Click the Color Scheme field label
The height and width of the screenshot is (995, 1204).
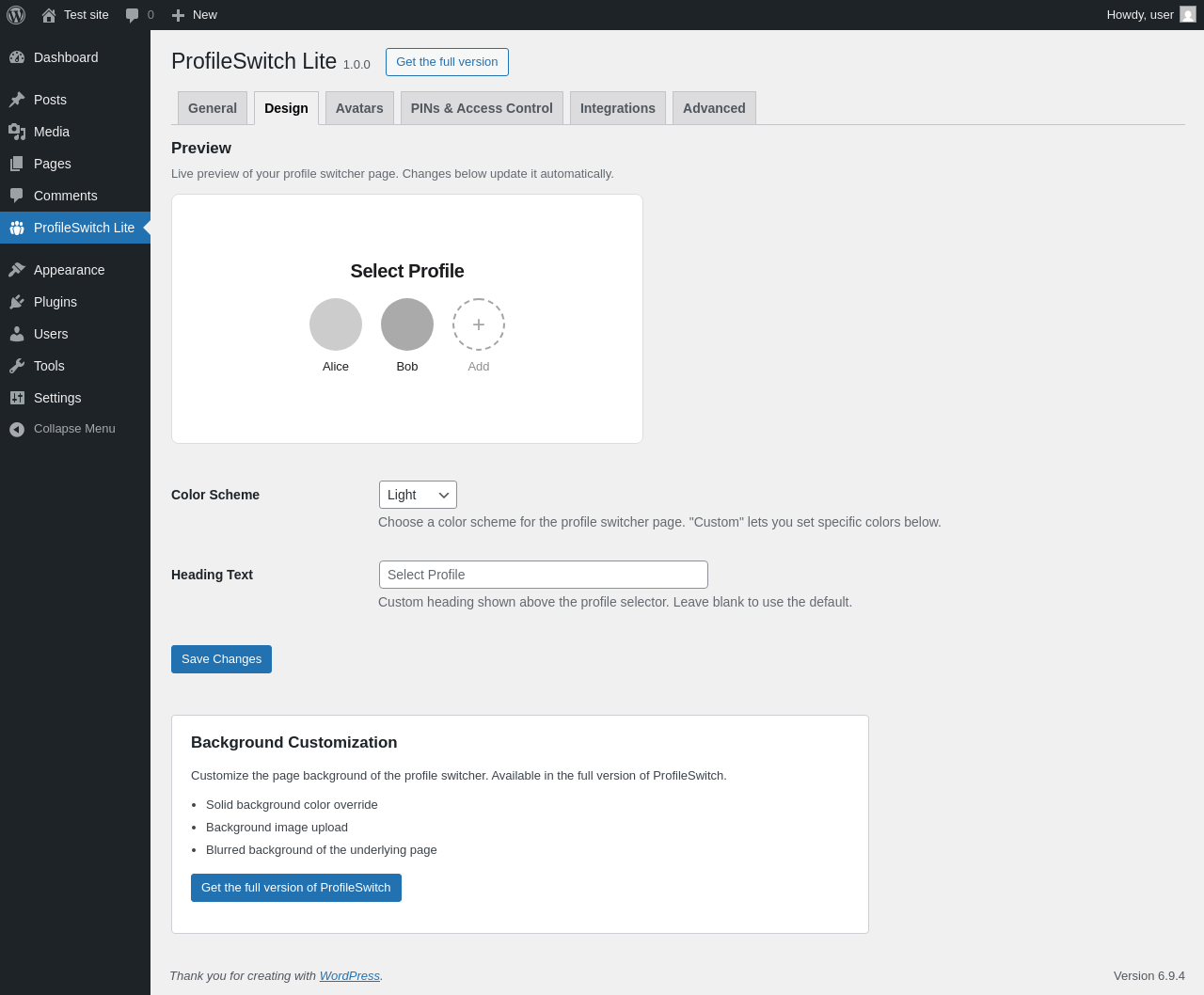(x=215, y=495)
